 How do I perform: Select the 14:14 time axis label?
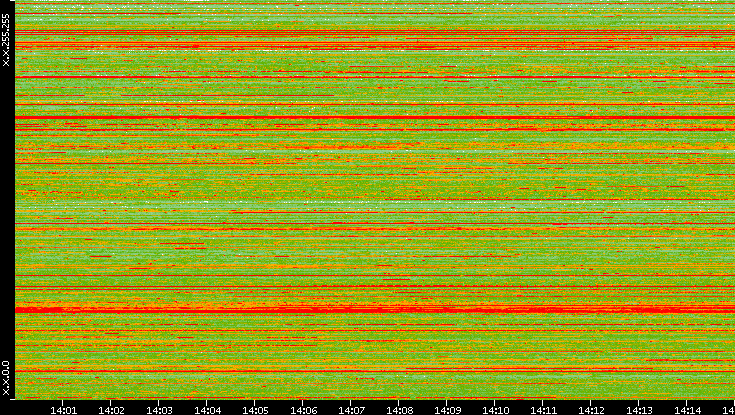click(x=686, y=410)
